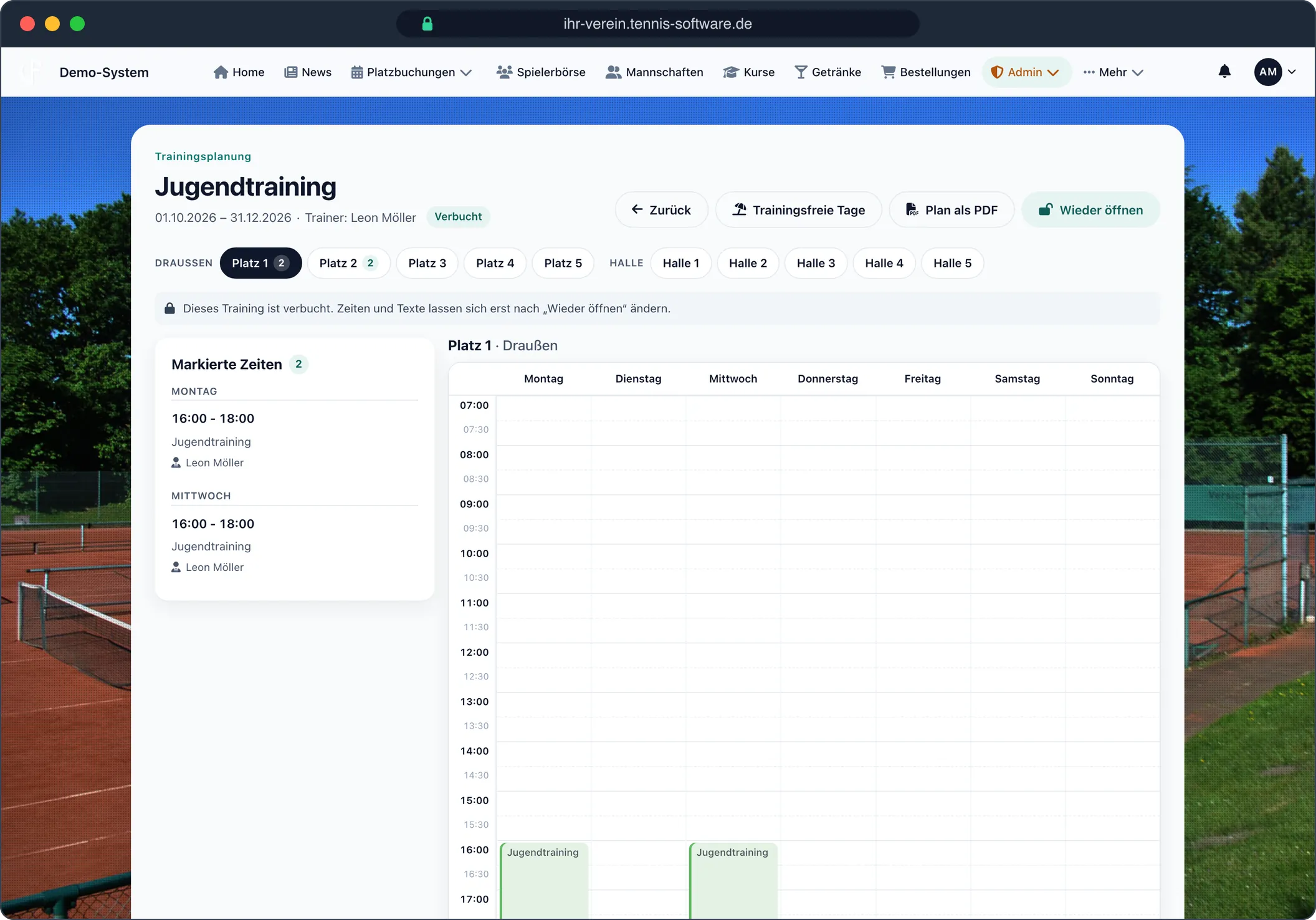Select the Halle 3 tab
This screenshot has height=920, width=1316.
coord(816,263)
